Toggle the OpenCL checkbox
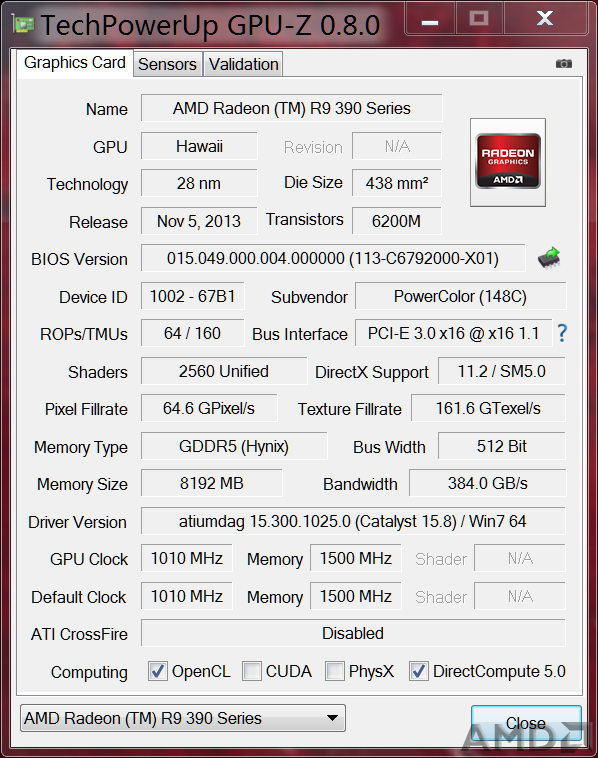The height and width of the screenshot is (758, 598). (158, 671)
